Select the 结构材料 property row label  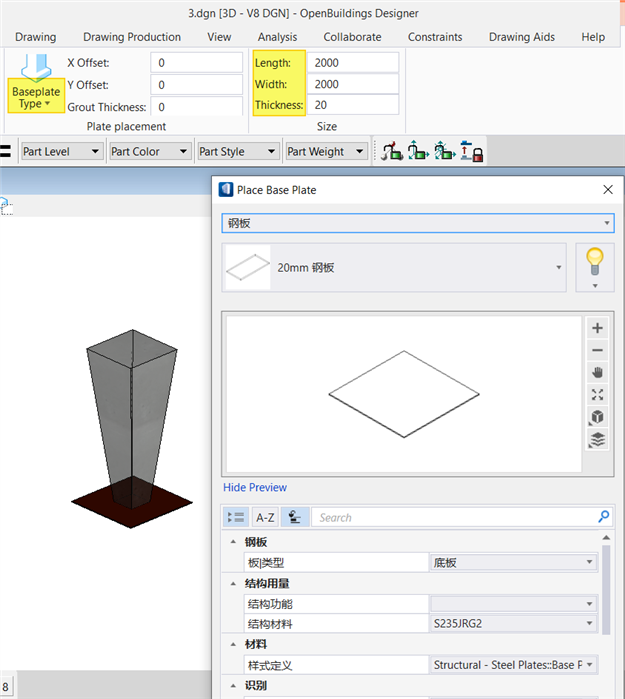point(336,624)
